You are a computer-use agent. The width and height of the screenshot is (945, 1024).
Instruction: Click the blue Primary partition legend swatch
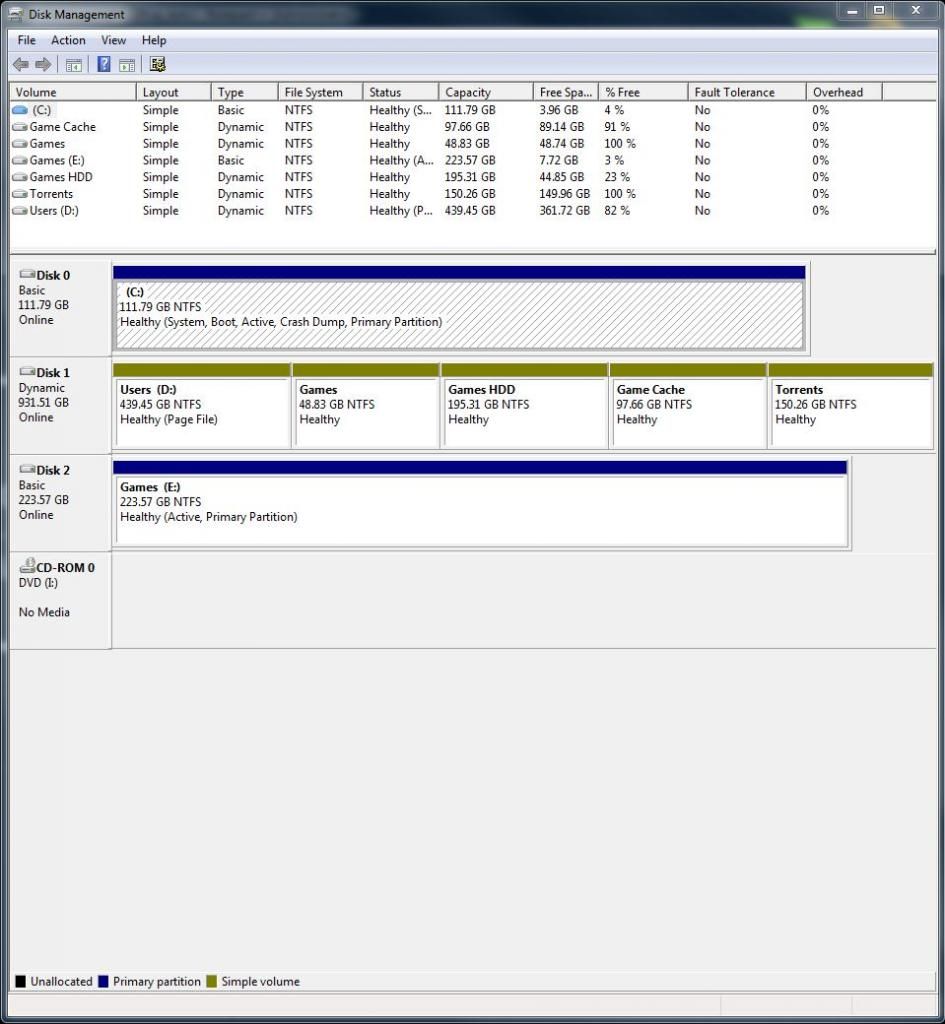click(103, 981)
